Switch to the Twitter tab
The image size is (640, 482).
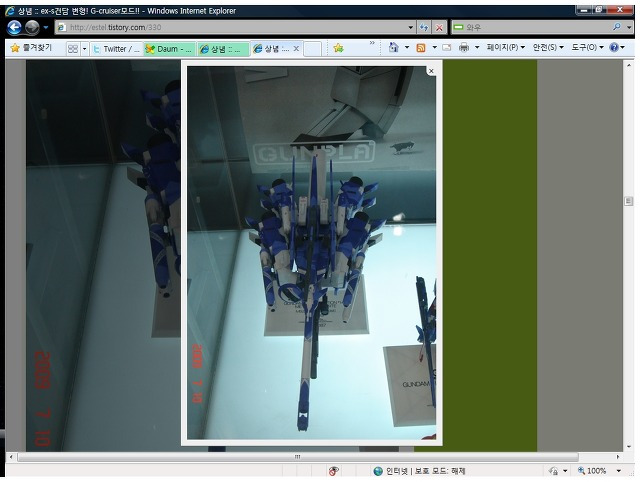tap(116, 49)
